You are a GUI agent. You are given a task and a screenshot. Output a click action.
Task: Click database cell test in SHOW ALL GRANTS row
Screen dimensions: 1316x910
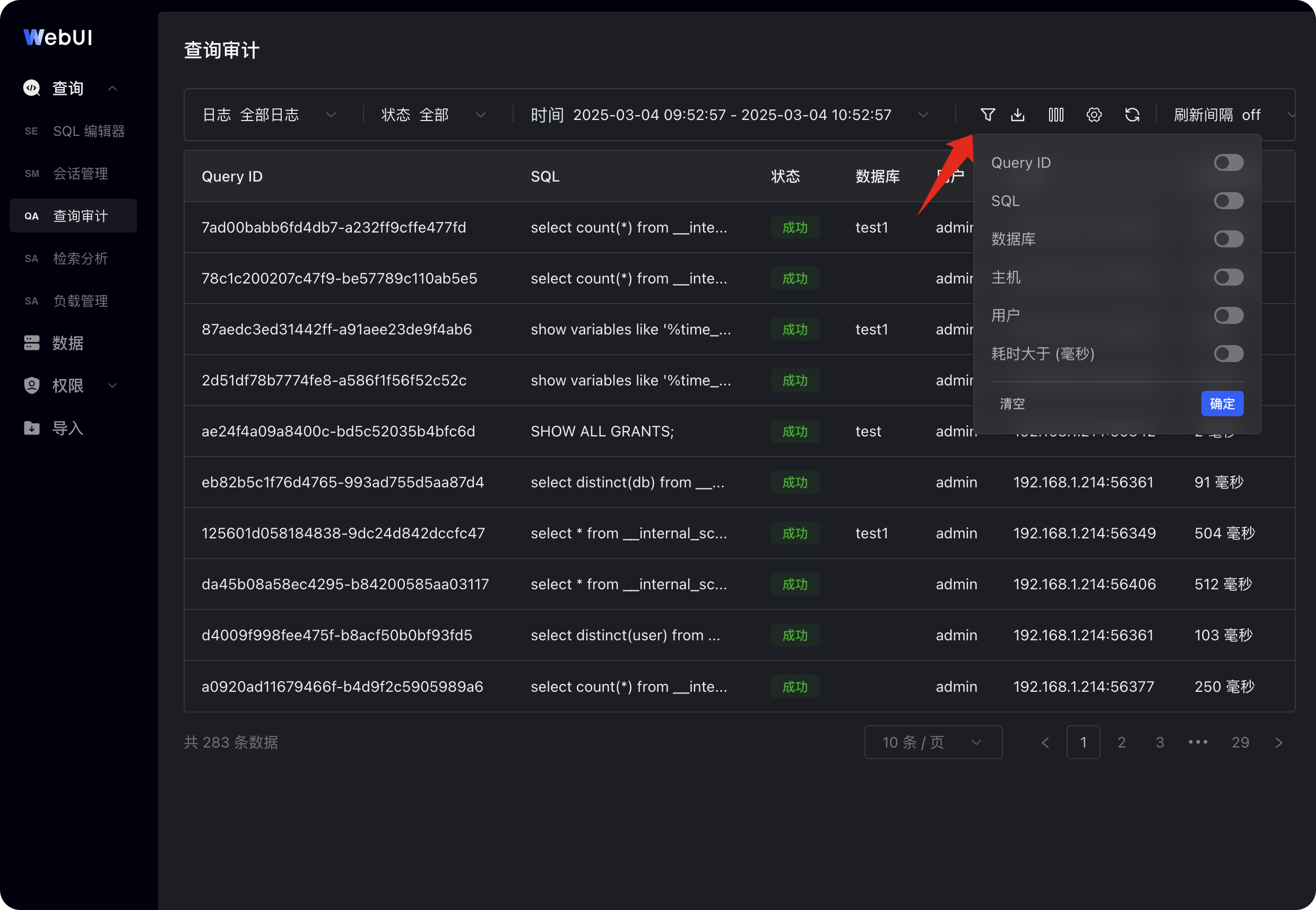pyautogui.click(x=868, y=431)
